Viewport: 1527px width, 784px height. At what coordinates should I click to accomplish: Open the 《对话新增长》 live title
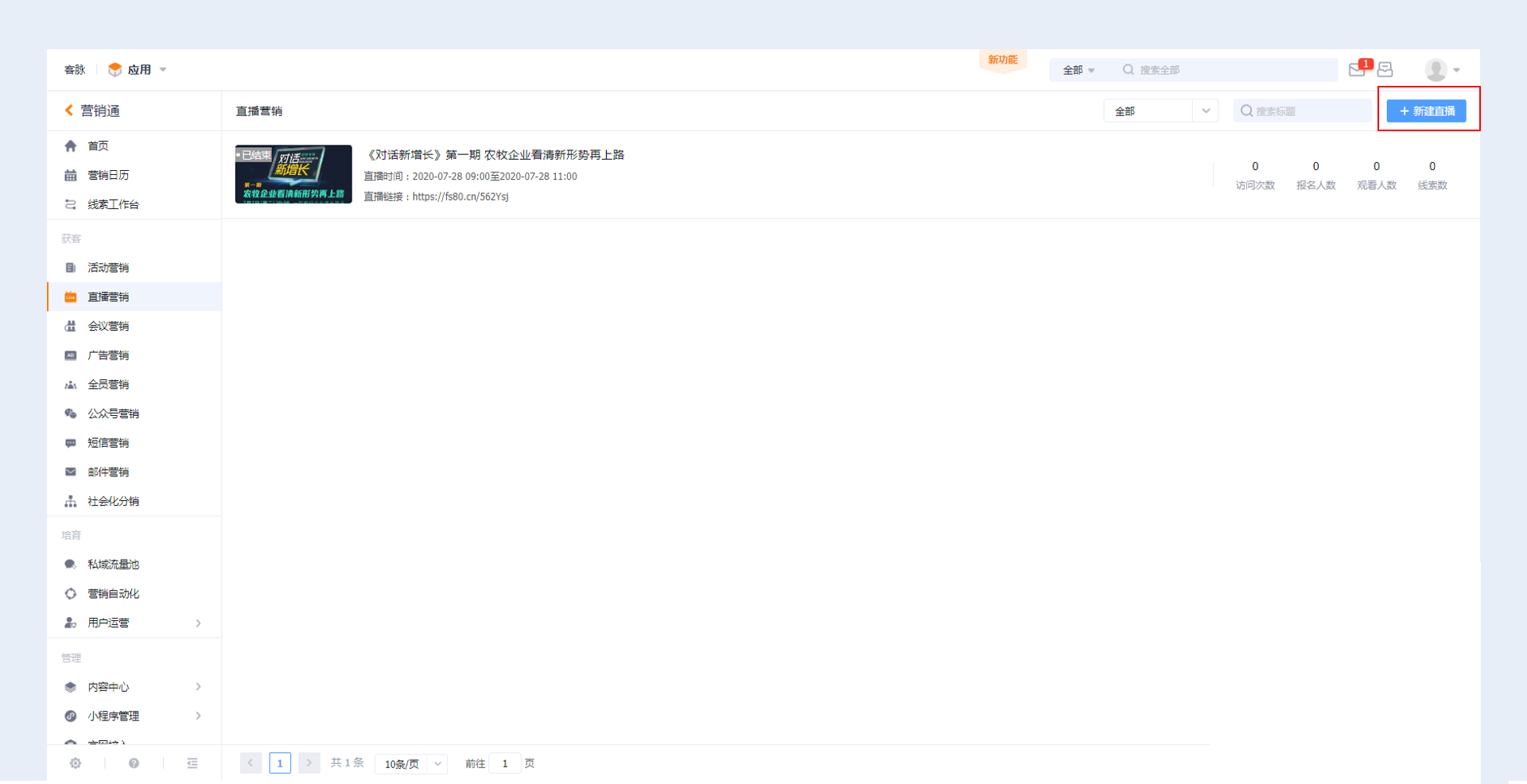coord(494,155)
